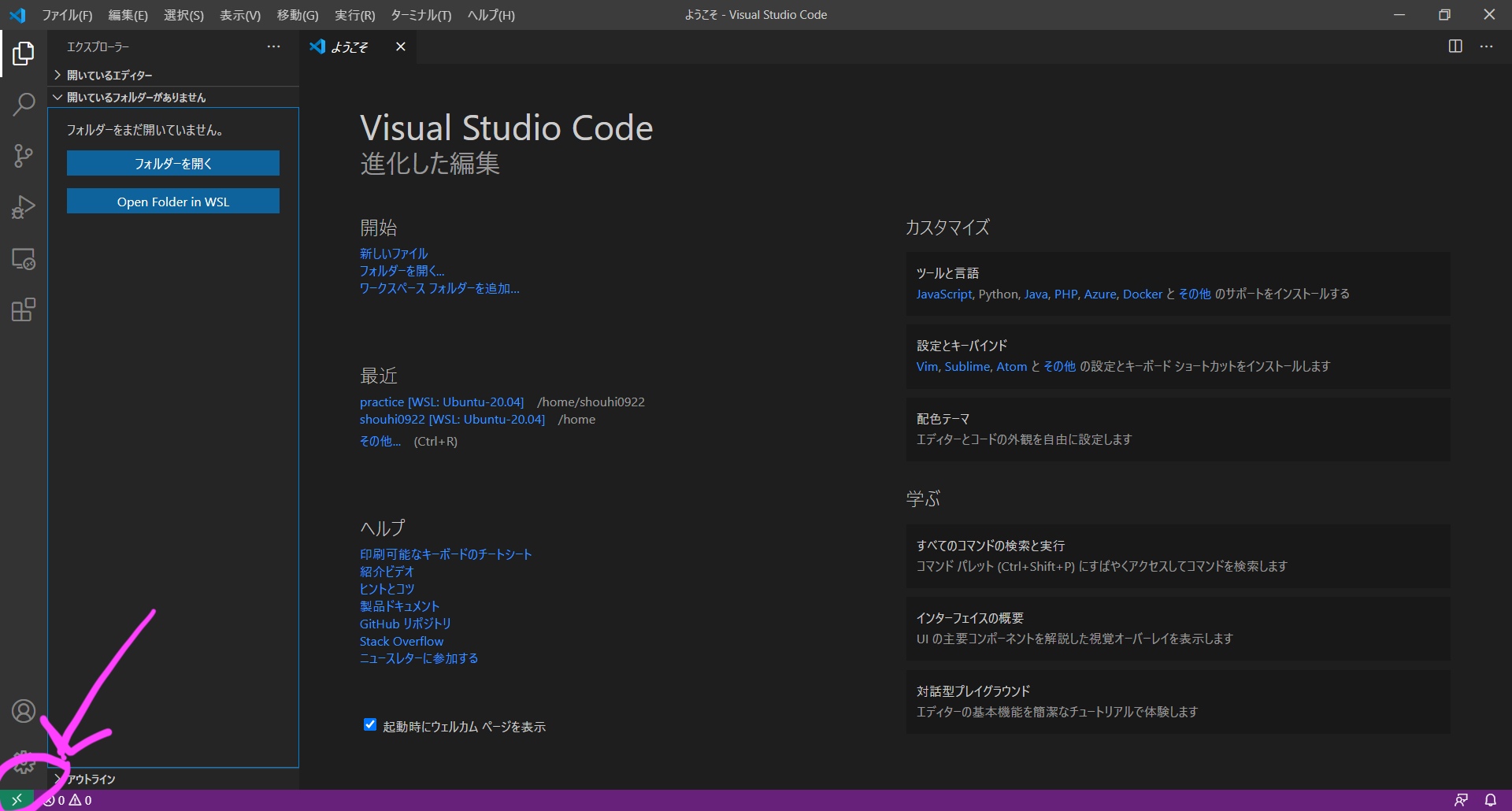The image size is (1512, 811).
Task: Open Explorer views and more actions ellipsis
Action: (x=273, y=46)
